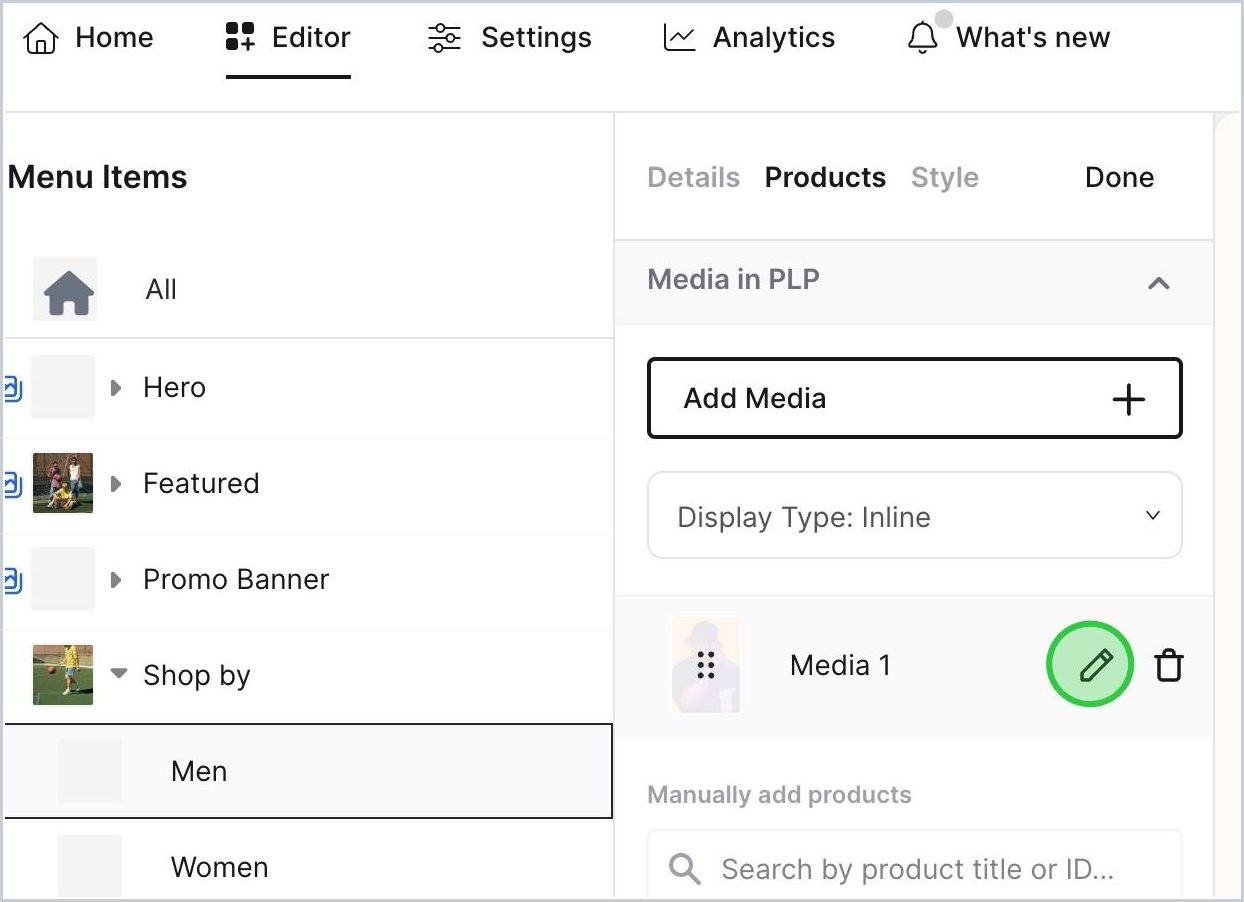Click the plus icon in Add Media
The width and height of the screenshot is (1244, 902).
tap(1129, 399)
